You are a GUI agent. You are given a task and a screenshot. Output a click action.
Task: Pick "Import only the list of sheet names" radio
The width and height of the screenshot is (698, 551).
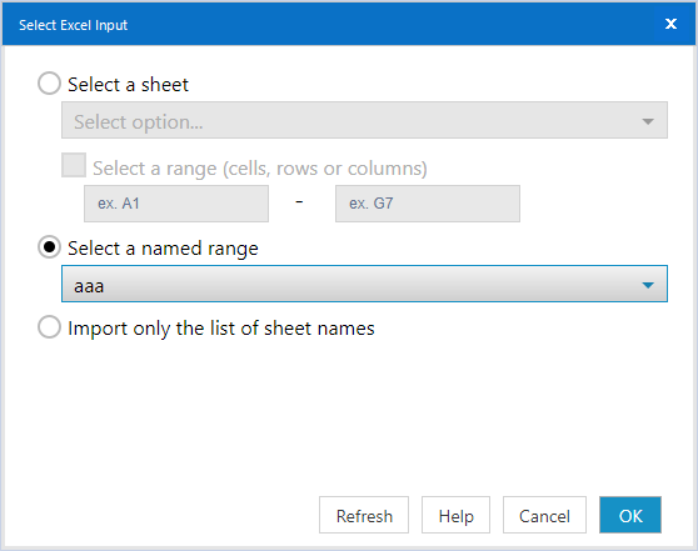49,328
